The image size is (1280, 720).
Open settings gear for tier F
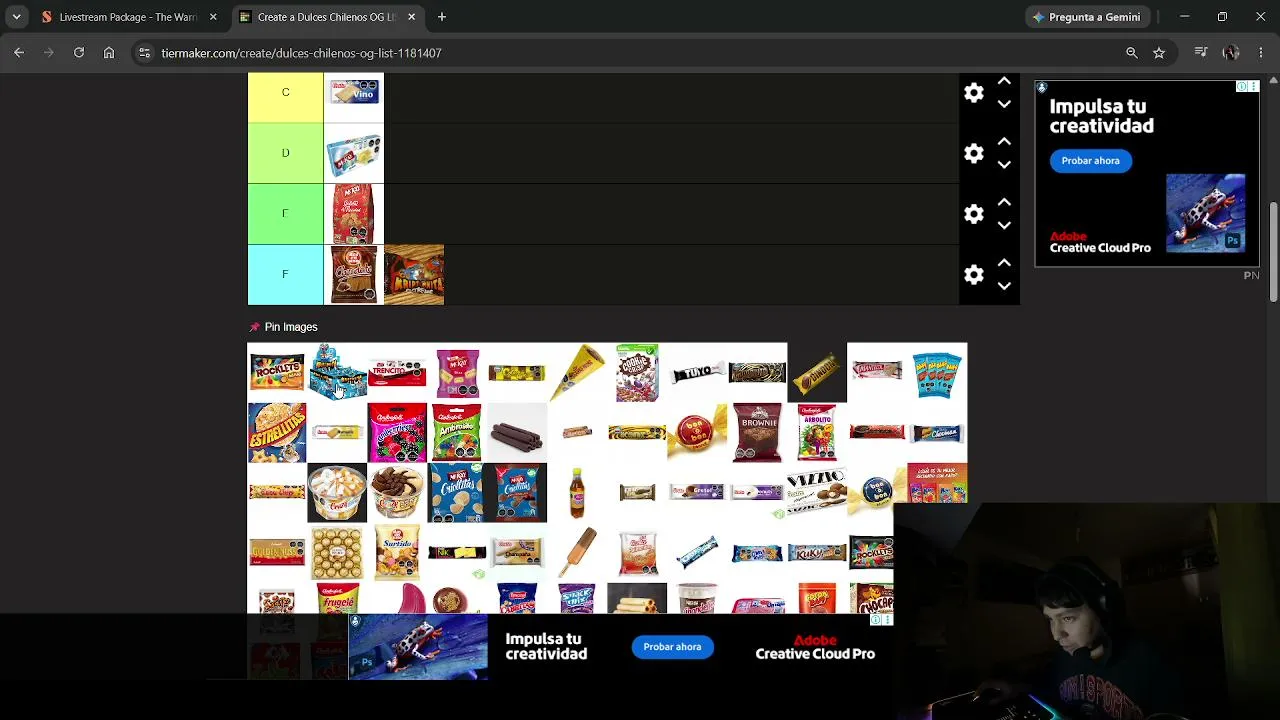[974, 275]
